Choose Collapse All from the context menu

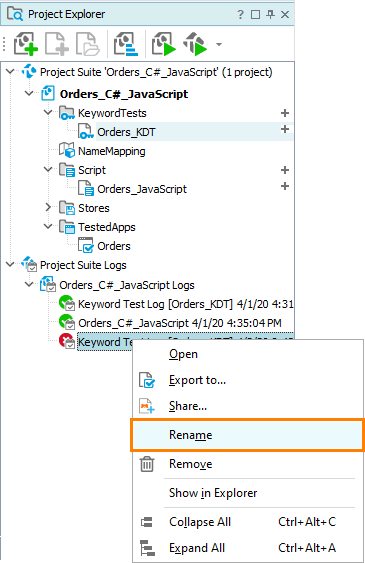click(x=200, y=522)
